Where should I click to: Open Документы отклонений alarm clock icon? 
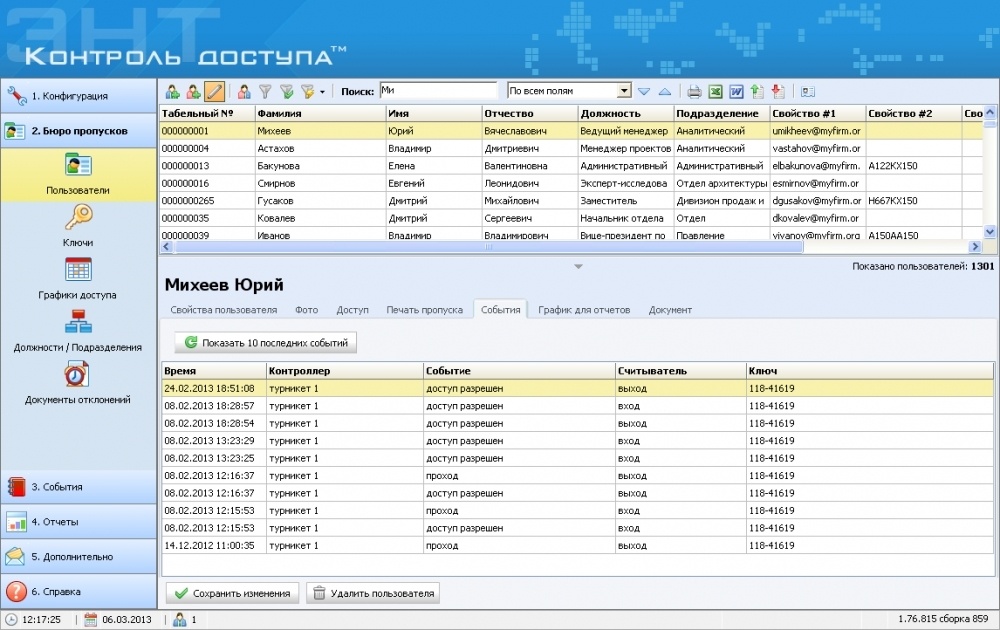coord(78,374)
